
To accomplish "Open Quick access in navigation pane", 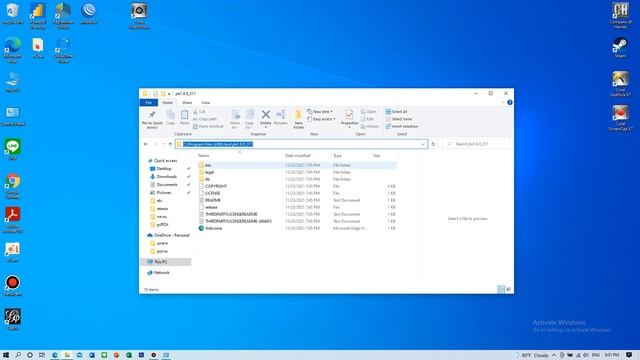I will [165, 161].
